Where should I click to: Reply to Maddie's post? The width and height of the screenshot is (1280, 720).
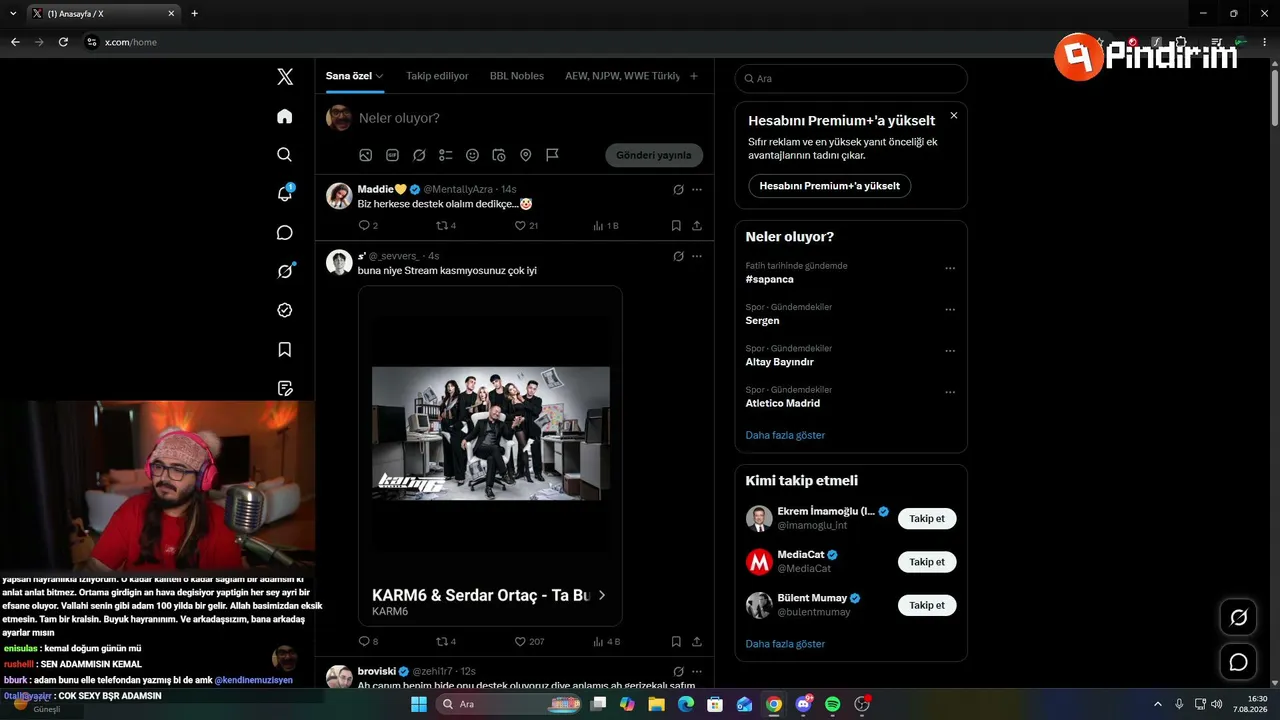pyautogui.click(x=367, y=226)
